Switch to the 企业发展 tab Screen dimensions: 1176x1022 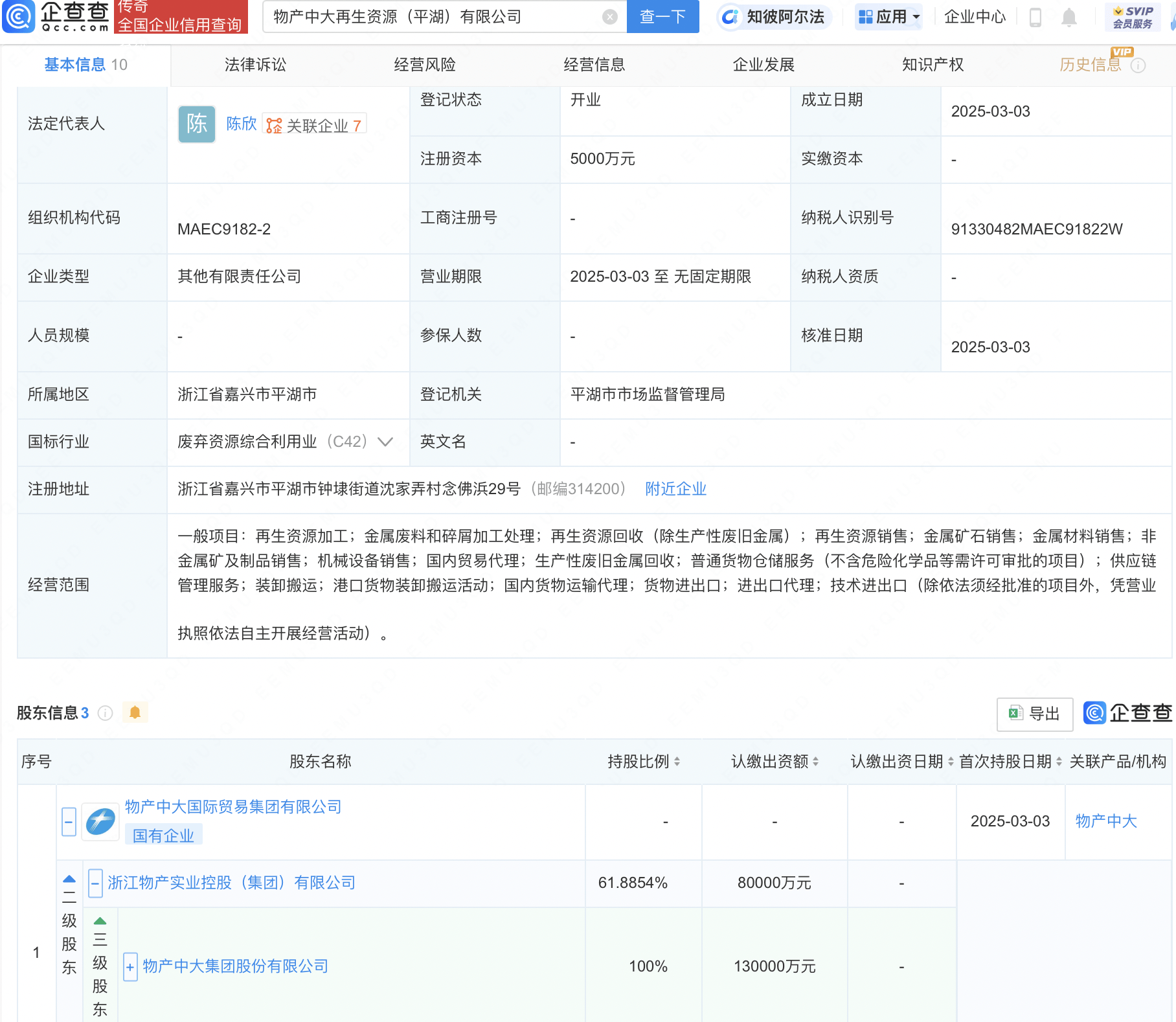tap(764, 65)
